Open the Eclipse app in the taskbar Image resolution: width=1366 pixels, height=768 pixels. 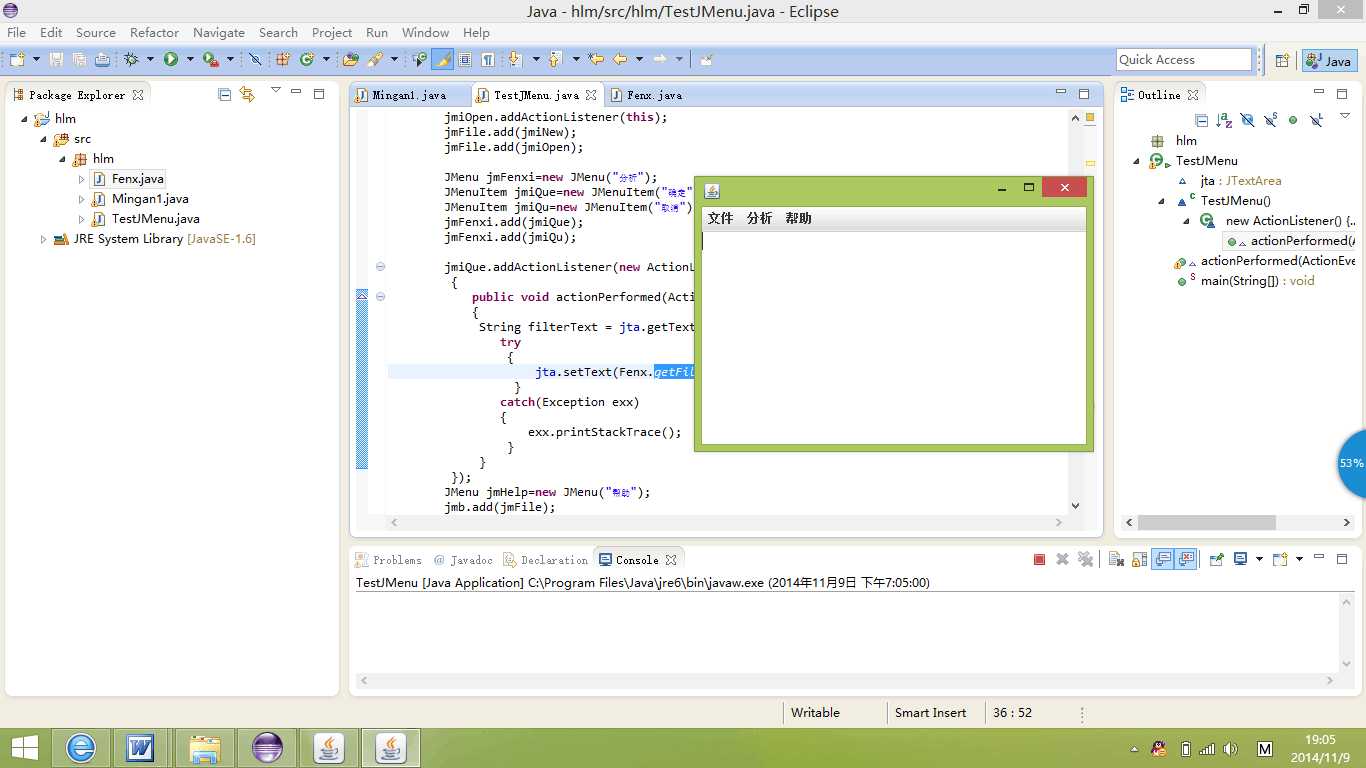coord(268,748)
